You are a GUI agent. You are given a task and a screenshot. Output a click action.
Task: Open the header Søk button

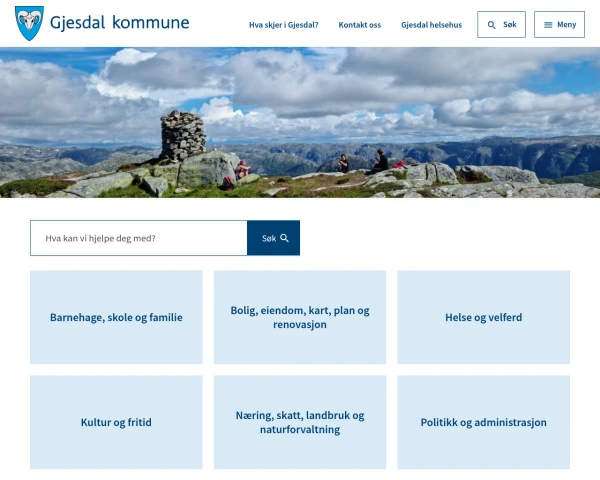[x=501, y=24]
